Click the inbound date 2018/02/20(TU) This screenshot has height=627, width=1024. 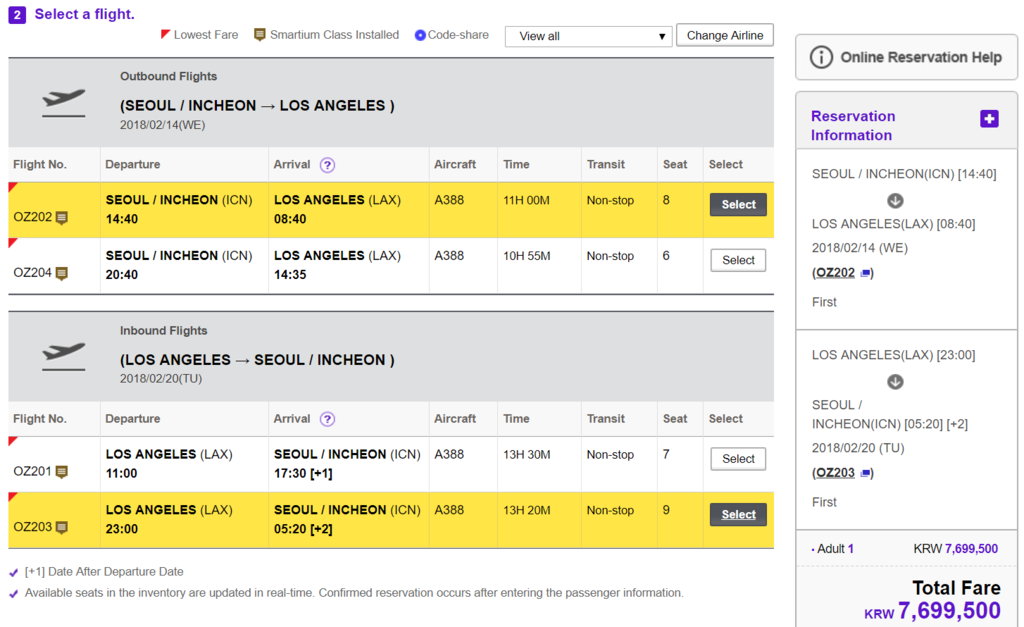[x=161, y=379]
